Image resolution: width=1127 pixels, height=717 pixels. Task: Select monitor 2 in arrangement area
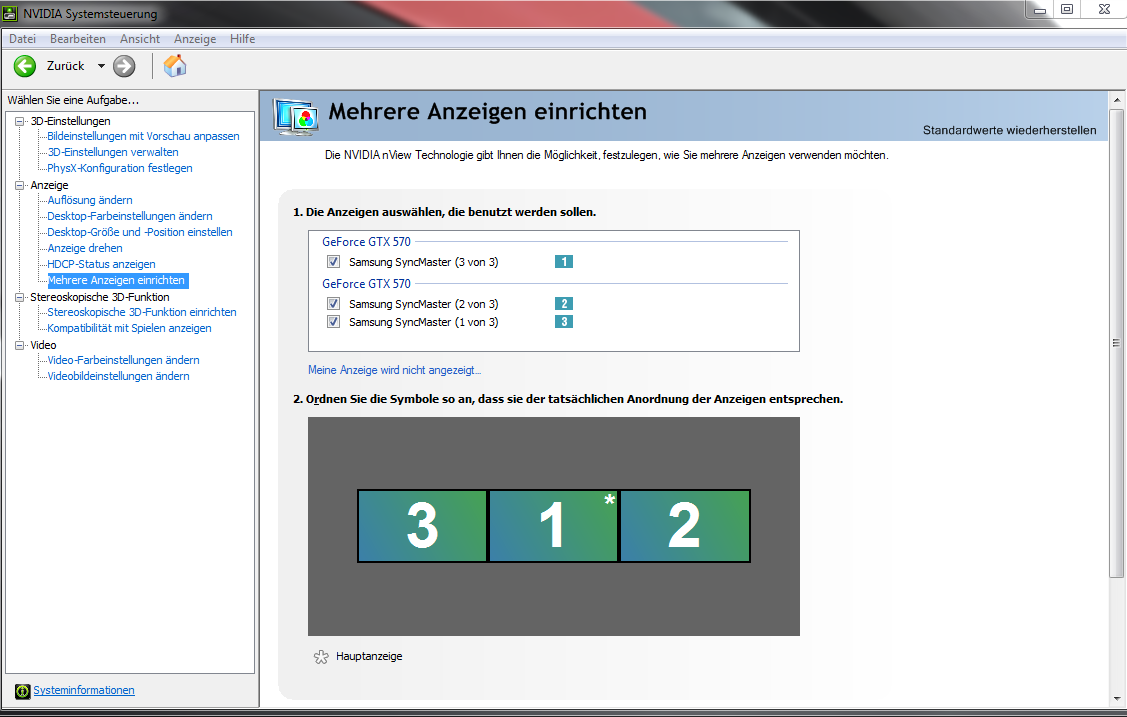[685, 526]
